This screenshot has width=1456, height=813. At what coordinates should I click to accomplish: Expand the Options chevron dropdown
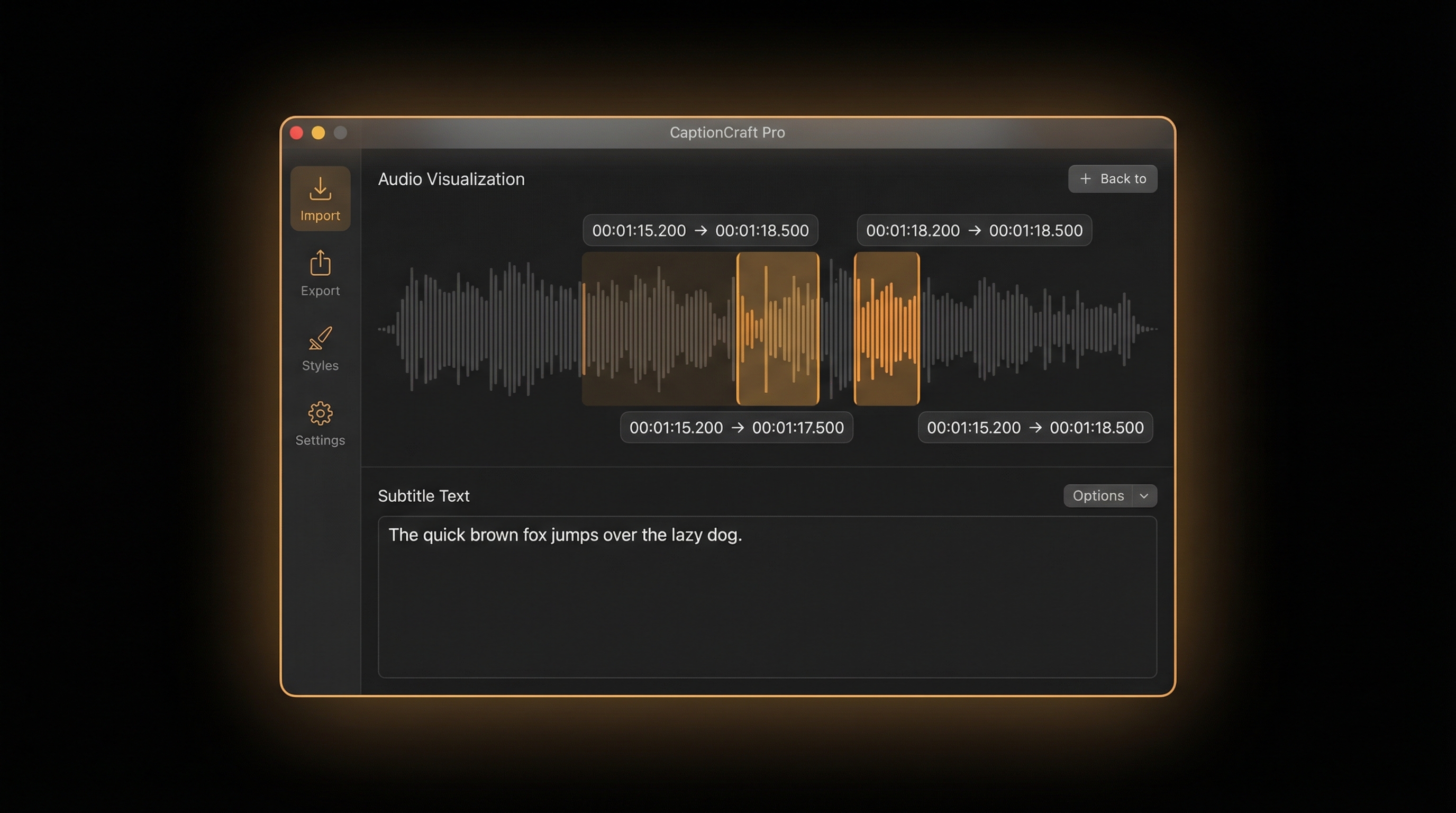[x=1144, y=496]
